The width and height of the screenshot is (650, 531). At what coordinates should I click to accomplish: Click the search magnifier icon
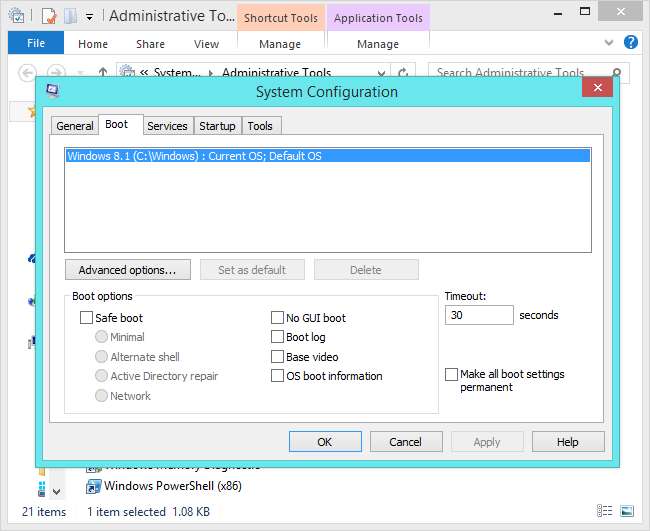[617, 73]
